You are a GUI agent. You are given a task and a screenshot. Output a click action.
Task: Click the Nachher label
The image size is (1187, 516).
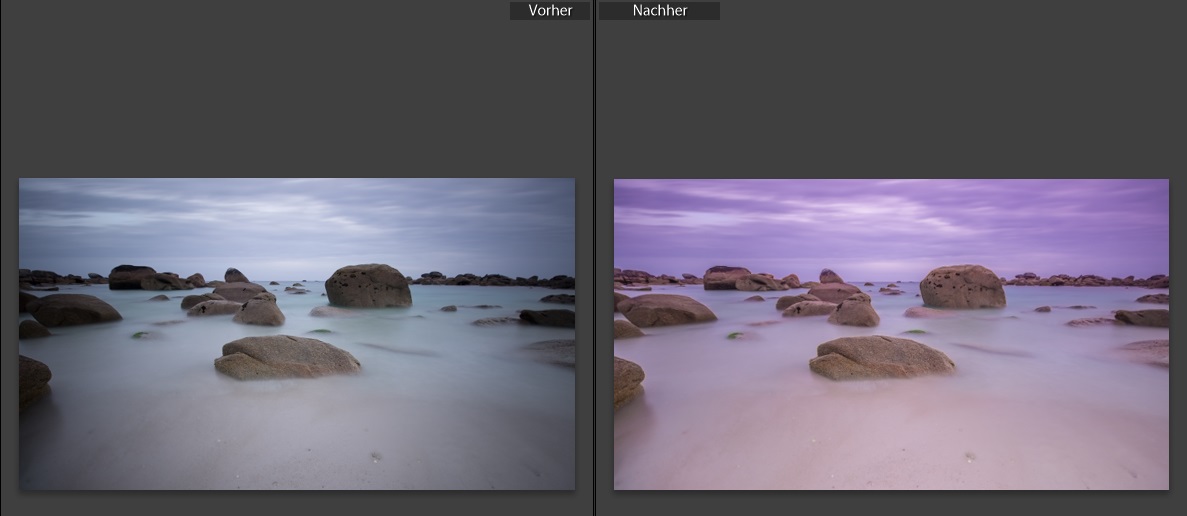(x=659, y=11)
